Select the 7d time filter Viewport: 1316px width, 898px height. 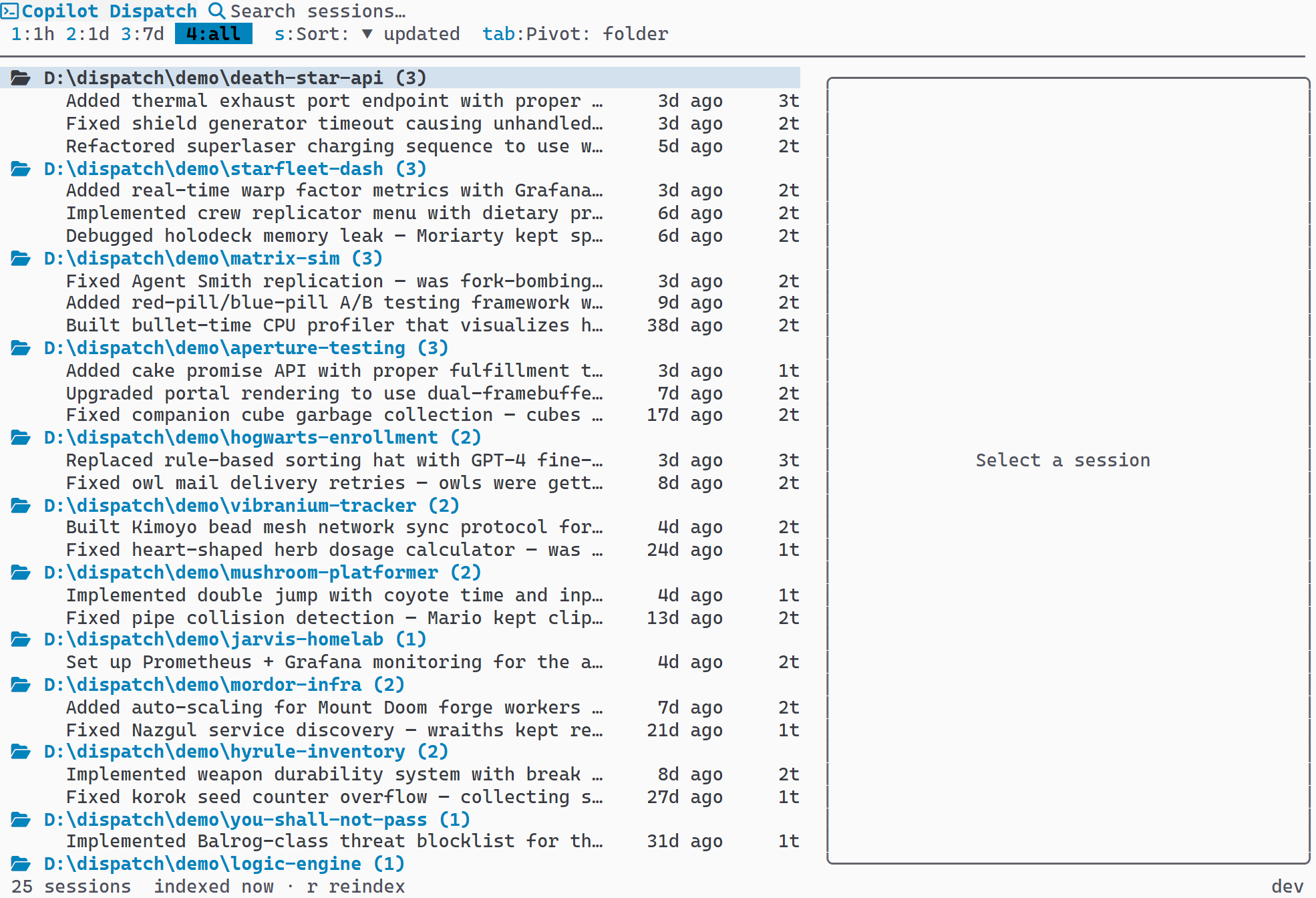(x=142, y=34)
